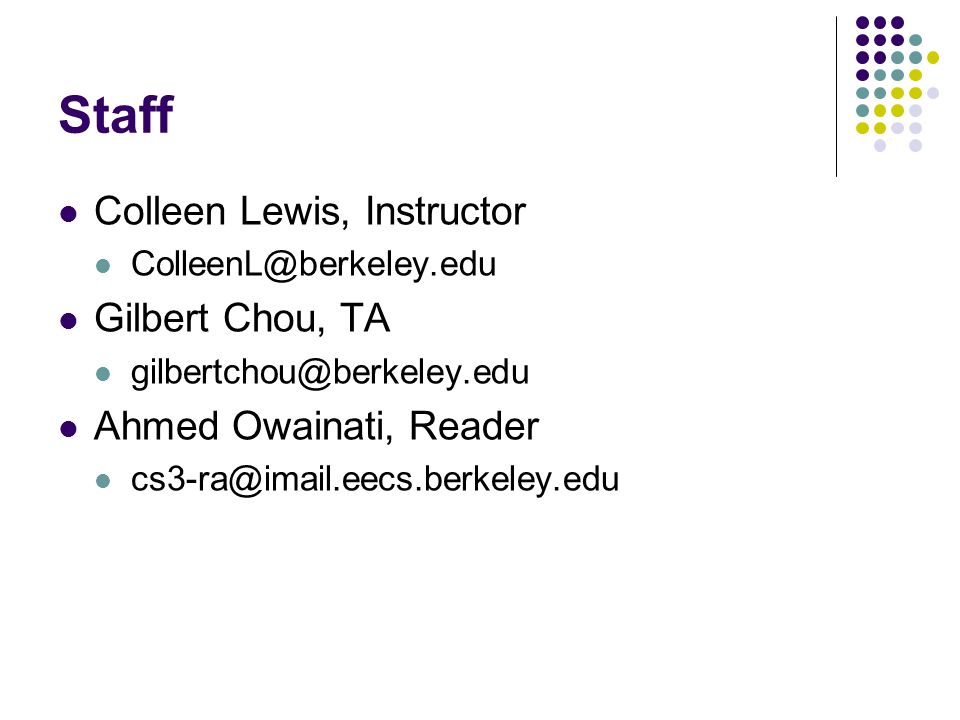The width and height of the screenshot is (960, 720).
Task: Click the Staff slide title
Action: [116, 114]
